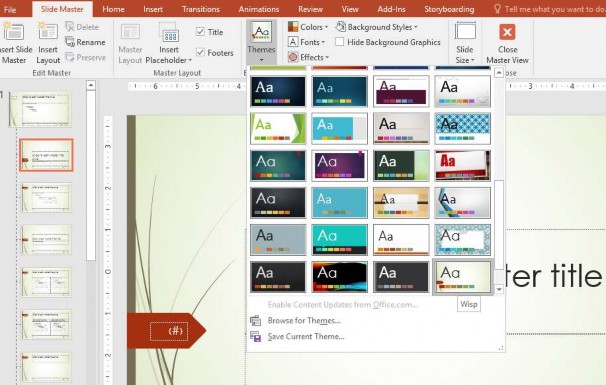Select the slide master thumbnail numbered 1
The image size is (606, 385).
click(40, 109)
